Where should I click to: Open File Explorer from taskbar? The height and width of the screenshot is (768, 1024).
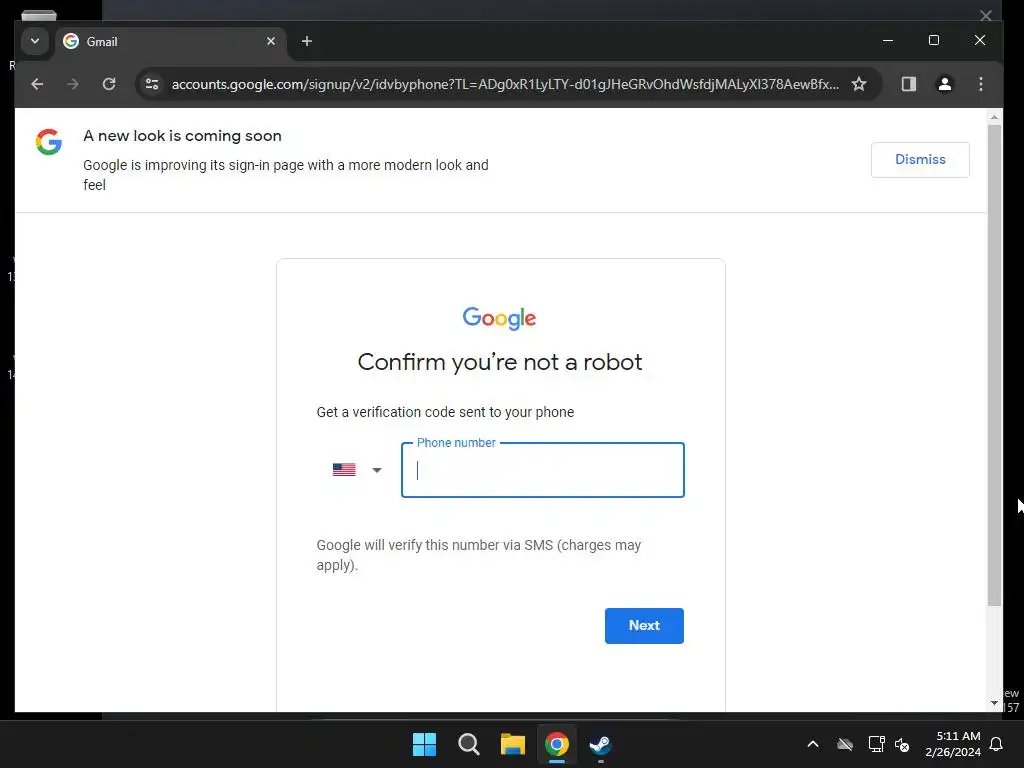[x=513, y=744]
